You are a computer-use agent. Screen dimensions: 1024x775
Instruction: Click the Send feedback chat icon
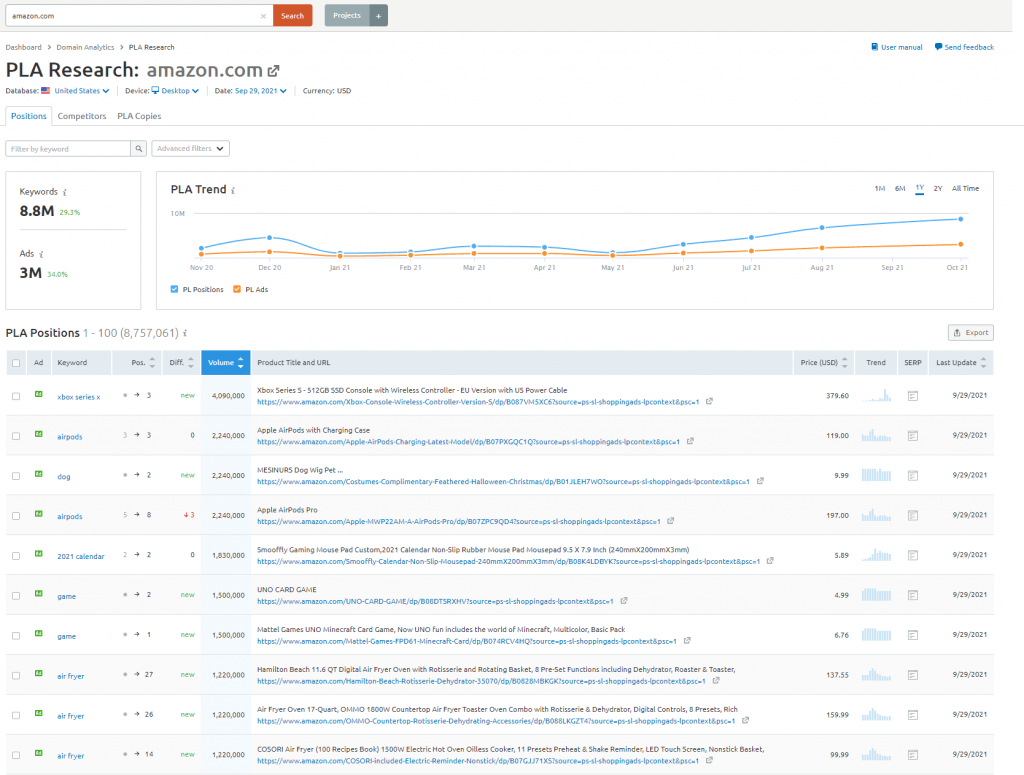(x=938, y=47)
